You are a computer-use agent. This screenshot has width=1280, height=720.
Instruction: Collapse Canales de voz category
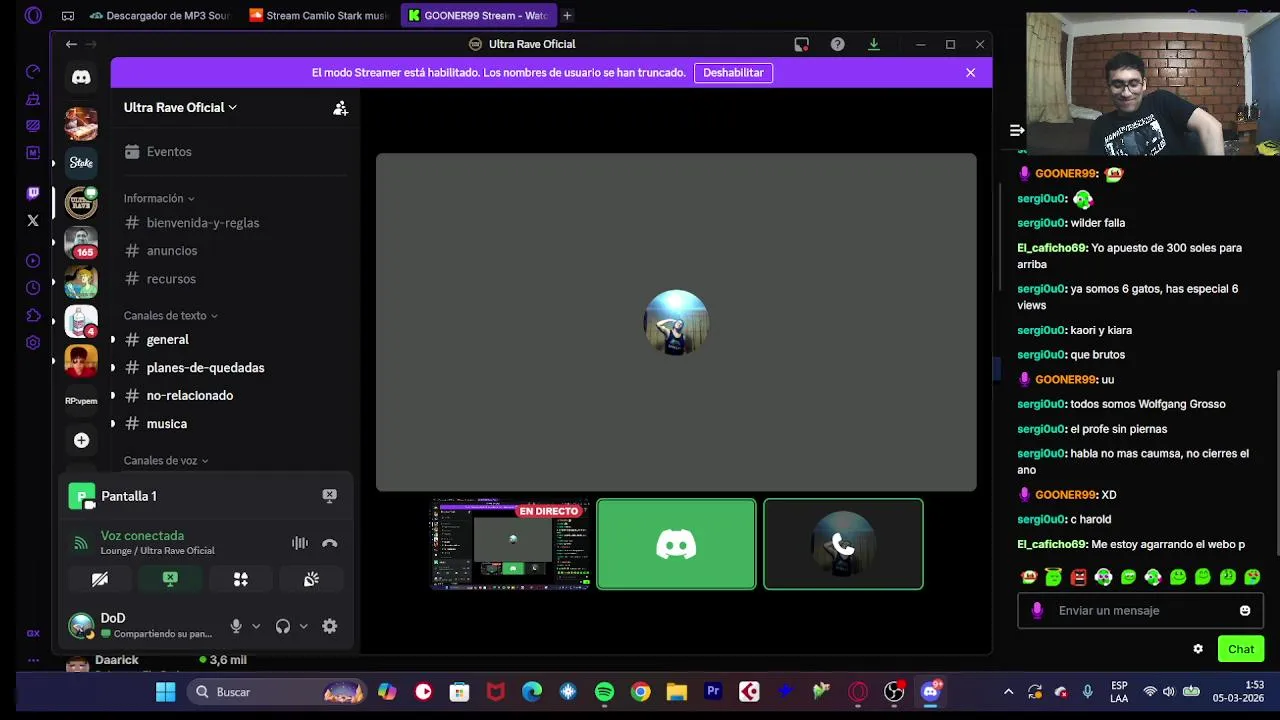click(x=166, y=460)
